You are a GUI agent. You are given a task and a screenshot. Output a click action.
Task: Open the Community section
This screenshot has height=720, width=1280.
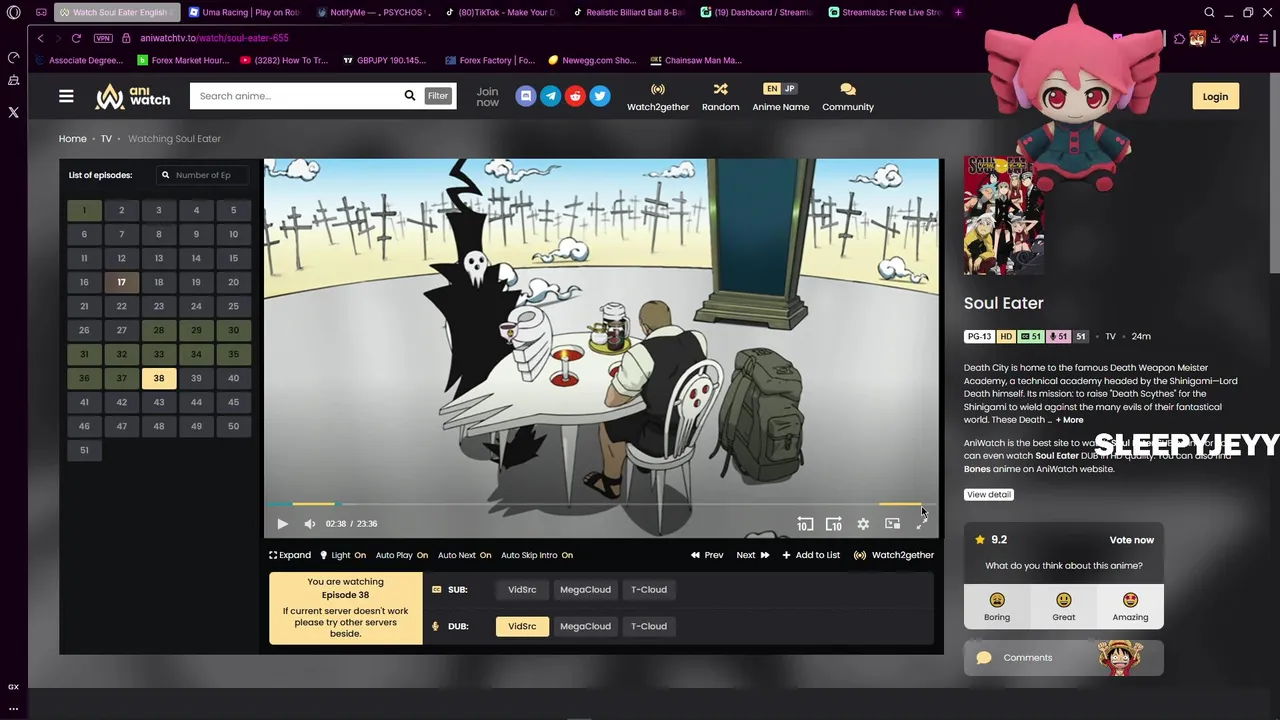pos(848,97)
